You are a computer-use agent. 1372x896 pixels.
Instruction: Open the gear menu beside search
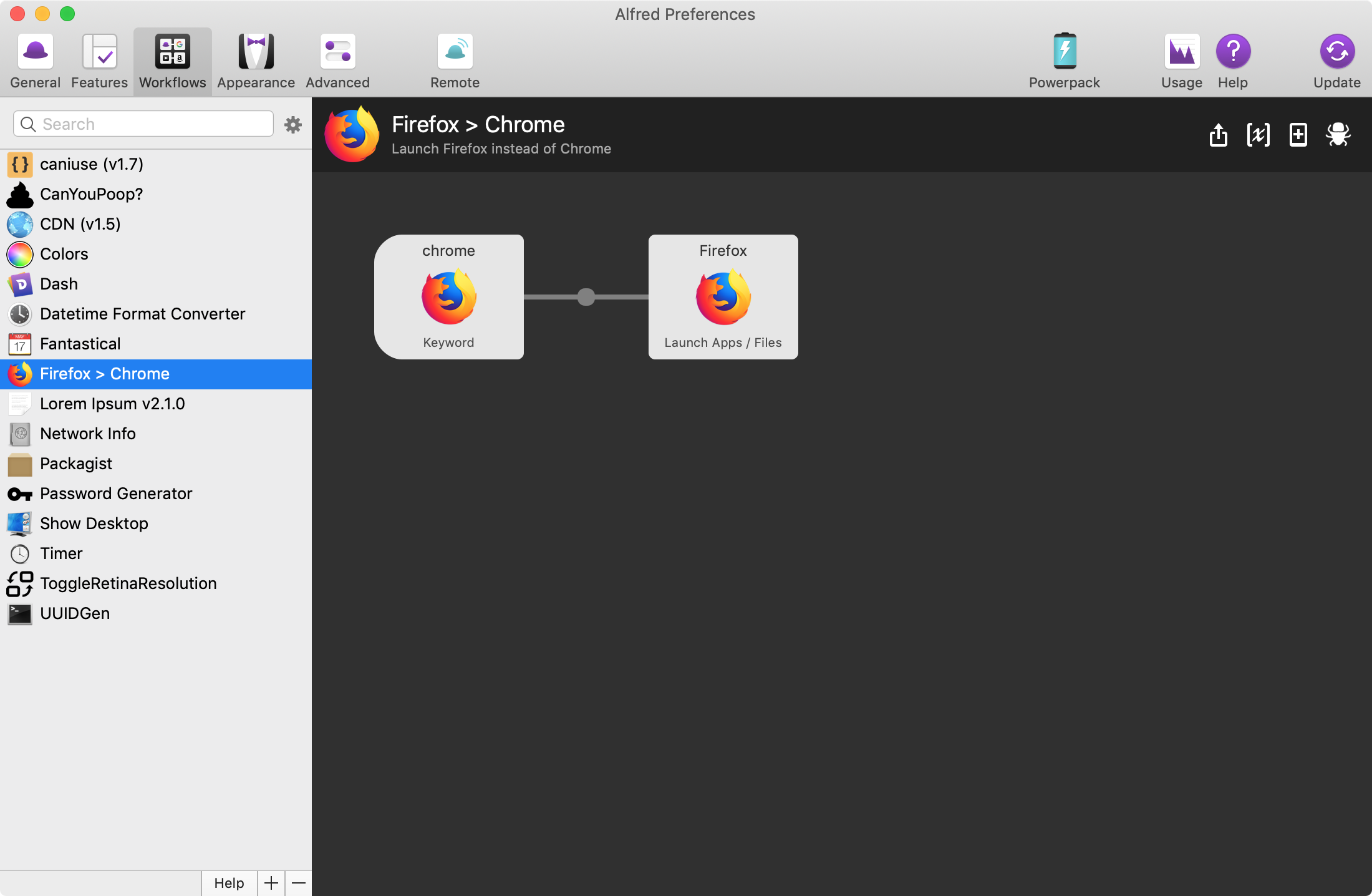click(x=292, y=124)
